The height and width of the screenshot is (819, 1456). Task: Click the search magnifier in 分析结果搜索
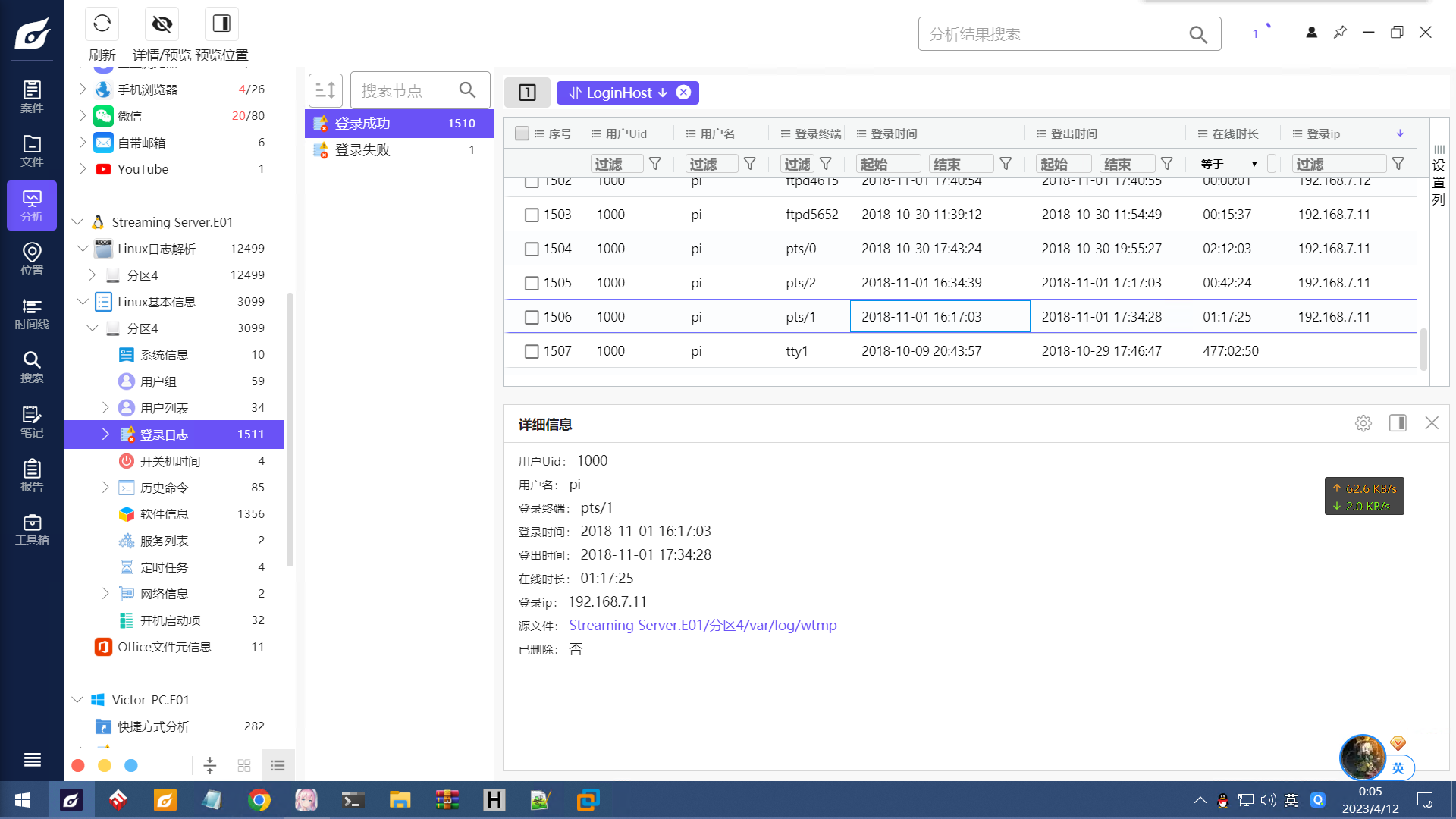click(1198, 34)
